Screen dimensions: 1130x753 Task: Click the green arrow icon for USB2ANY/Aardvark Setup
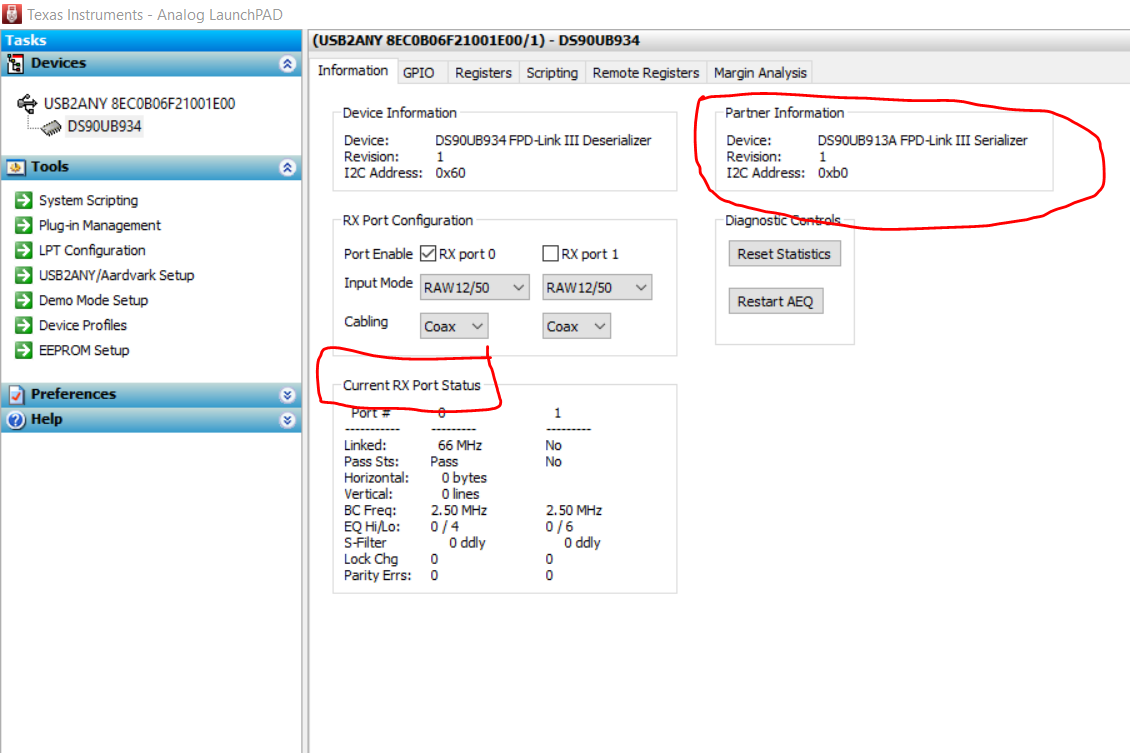(x=24, y=275)
